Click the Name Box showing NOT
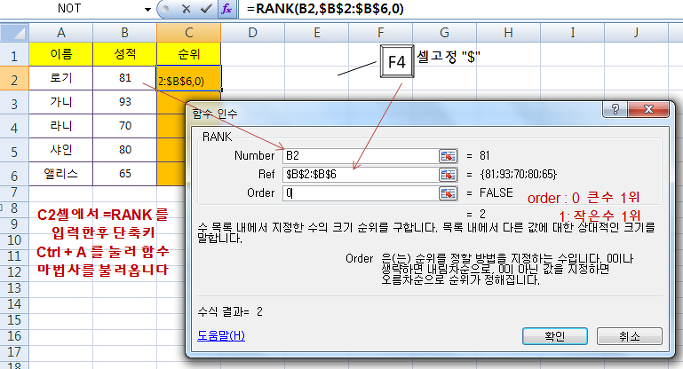This screenshot has height=369, width=683. [x=70, y=9]
